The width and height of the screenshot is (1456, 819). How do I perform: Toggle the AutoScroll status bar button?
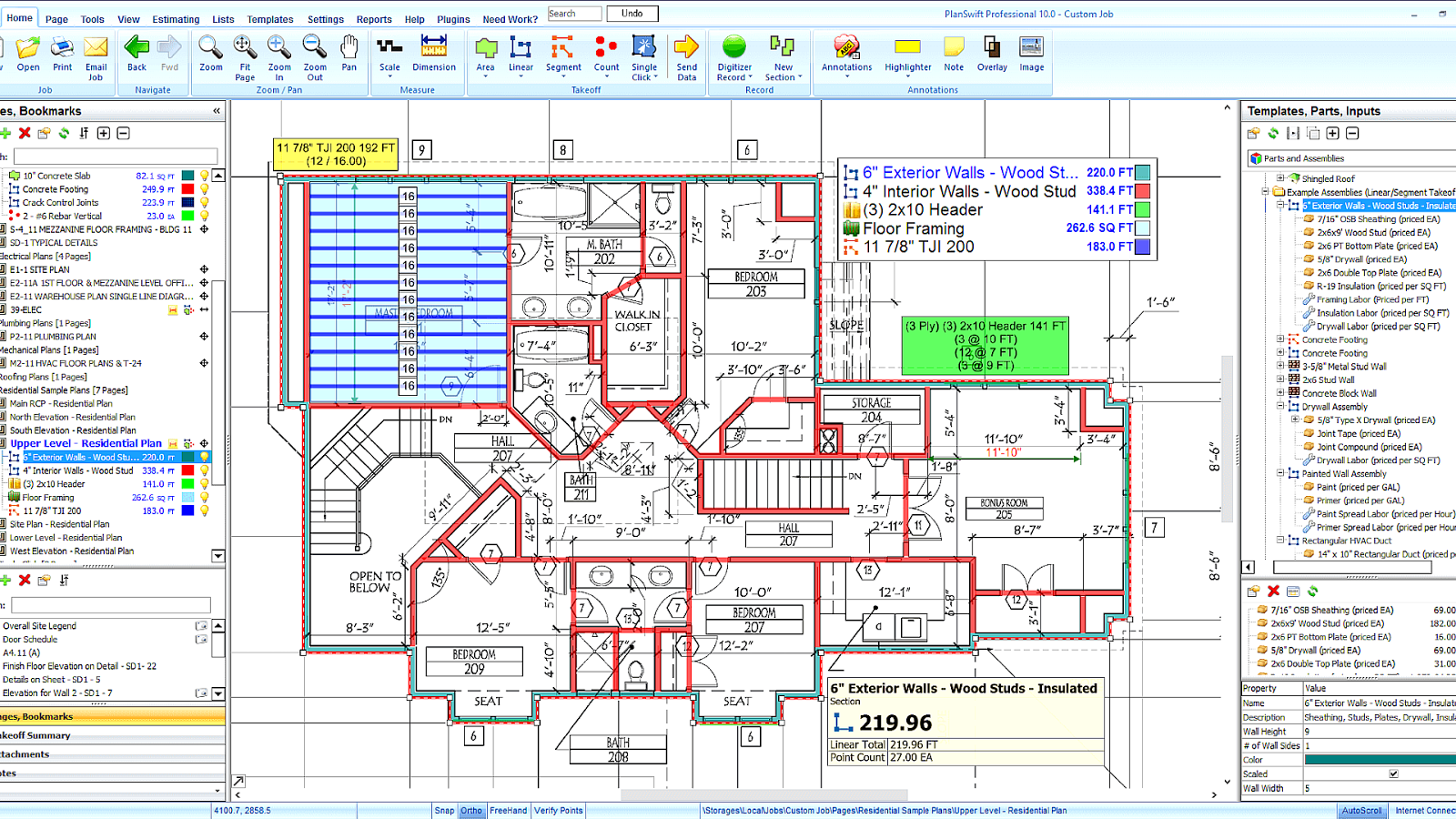(1361, 810)
